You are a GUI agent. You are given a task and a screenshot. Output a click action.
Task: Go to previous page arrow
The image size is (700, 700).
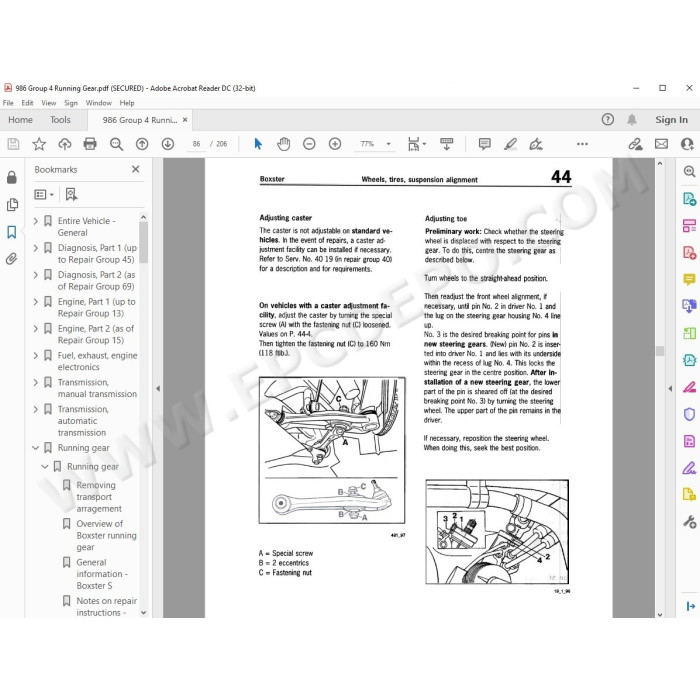coord(142,144)
